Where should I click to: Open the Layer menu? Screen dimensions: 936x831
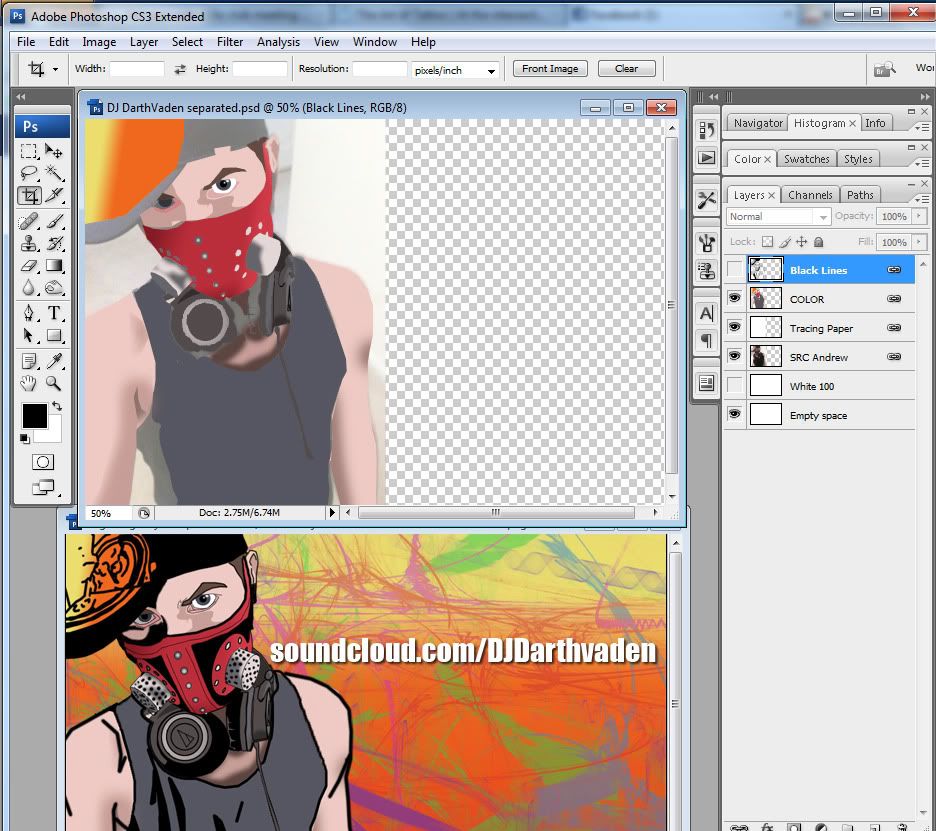pyautogui.click(x=144, y=42)
